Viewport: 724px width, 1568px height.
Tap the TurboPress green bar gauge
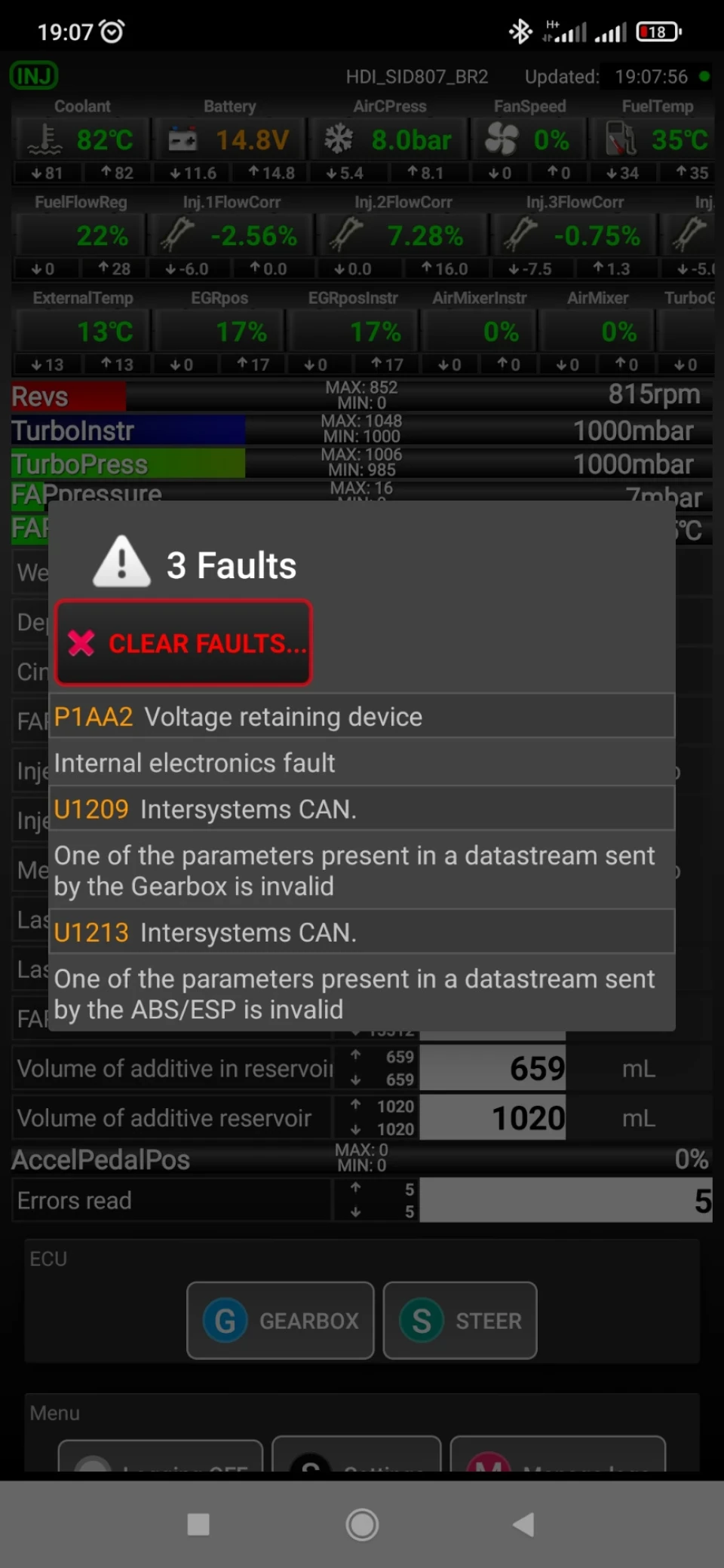(x=128, y=464)
